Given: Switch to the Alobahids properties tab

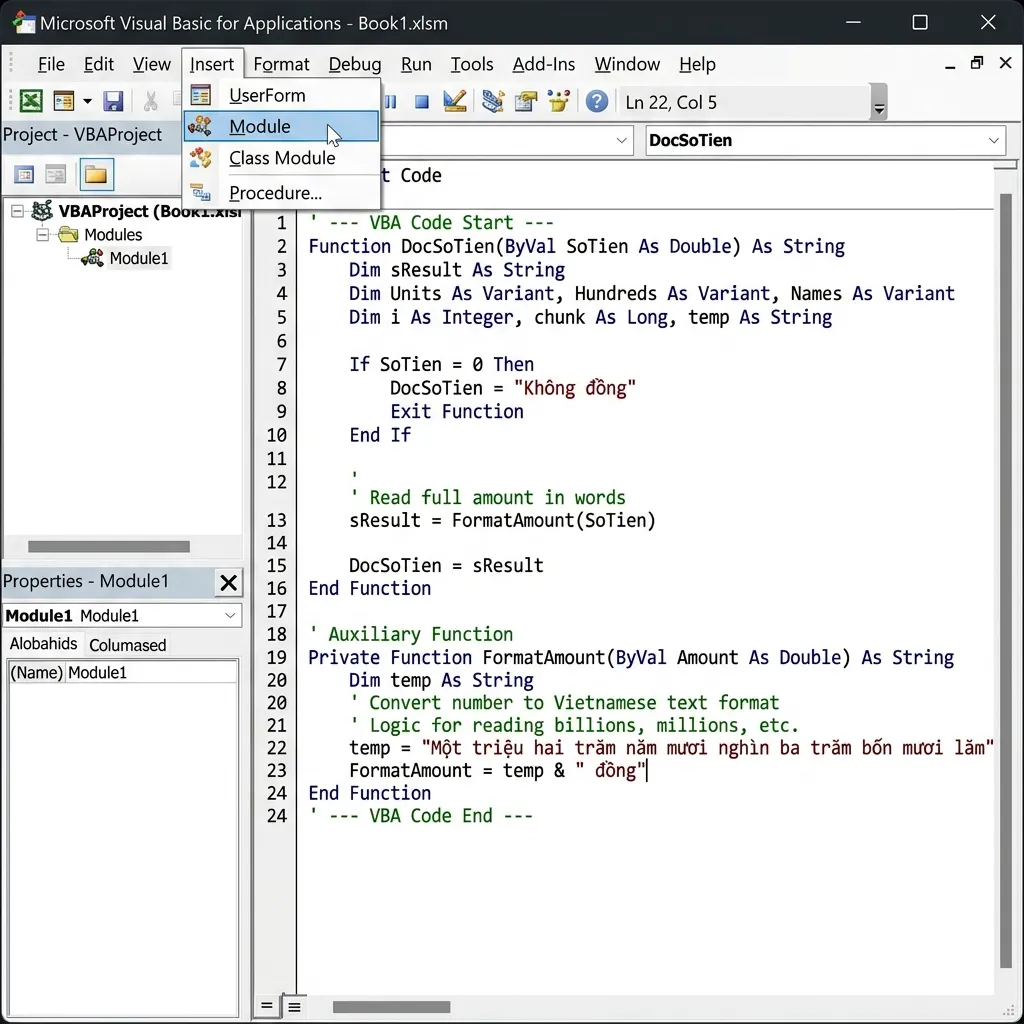Looking at the screenshot, I should (43, 644).
